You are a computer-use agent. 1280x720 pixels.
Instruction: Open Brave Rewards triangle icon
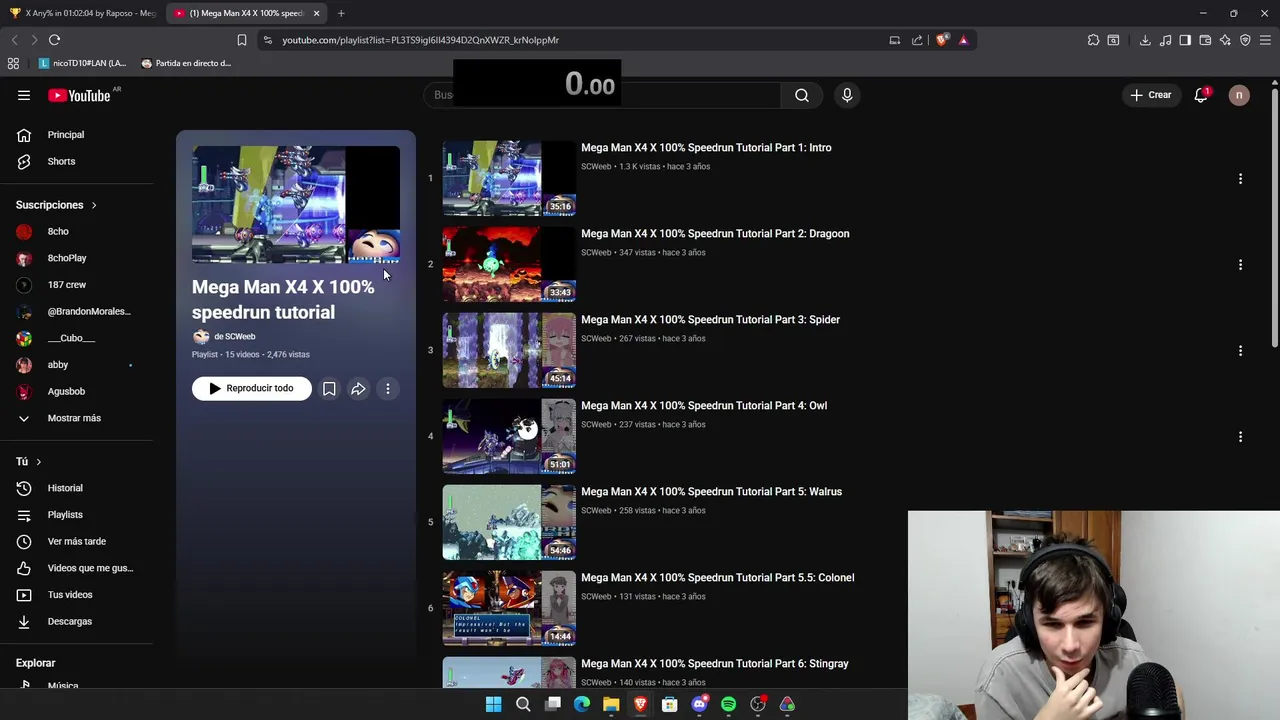(963, 40)
